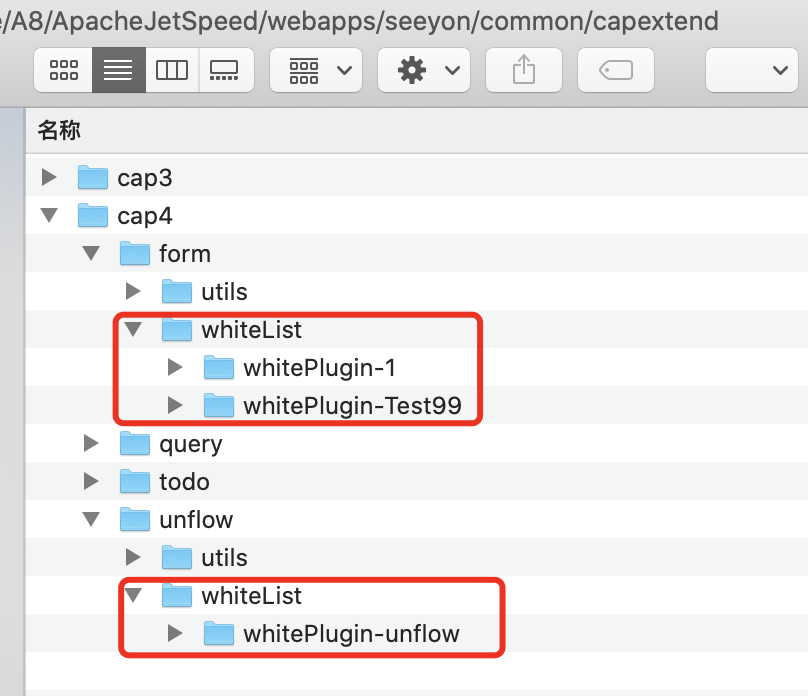Image resolution: width=808 pixels, height=696 pixels.
Task: Open the dropdown at toolbar's right edge
Action: 757,70
